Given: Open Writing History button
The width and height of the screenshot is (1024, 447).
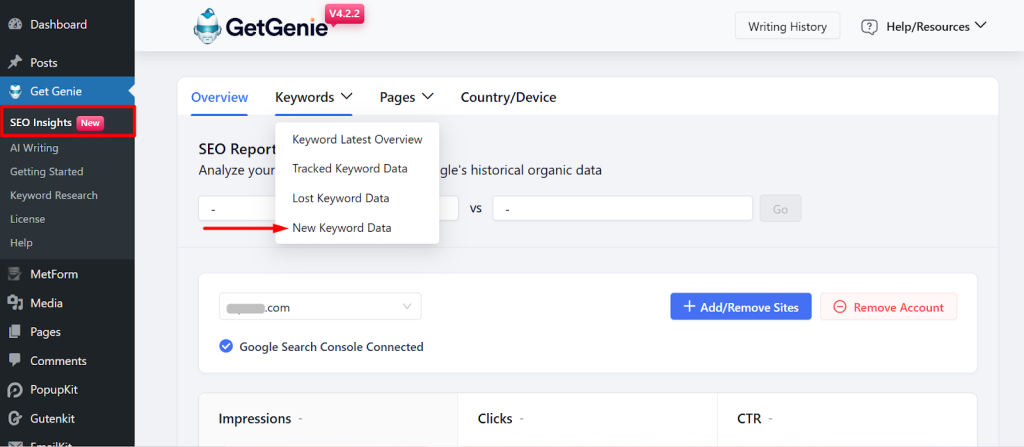Looking at the screenshot, I should click(788, 27).
